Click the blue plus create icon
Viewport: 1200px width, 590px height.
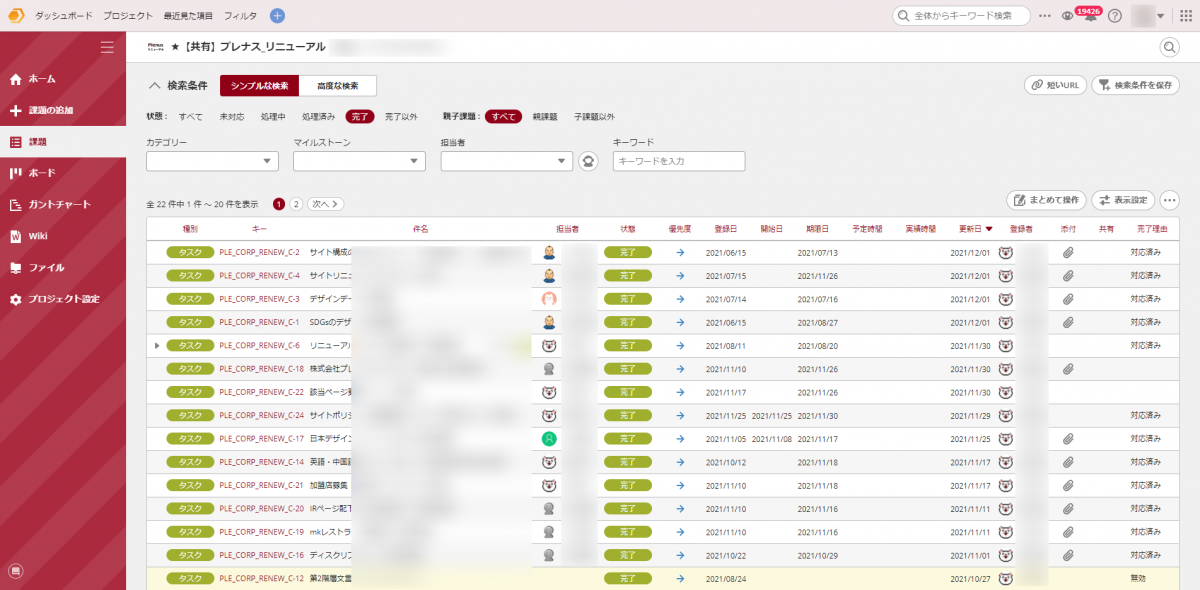277,16
